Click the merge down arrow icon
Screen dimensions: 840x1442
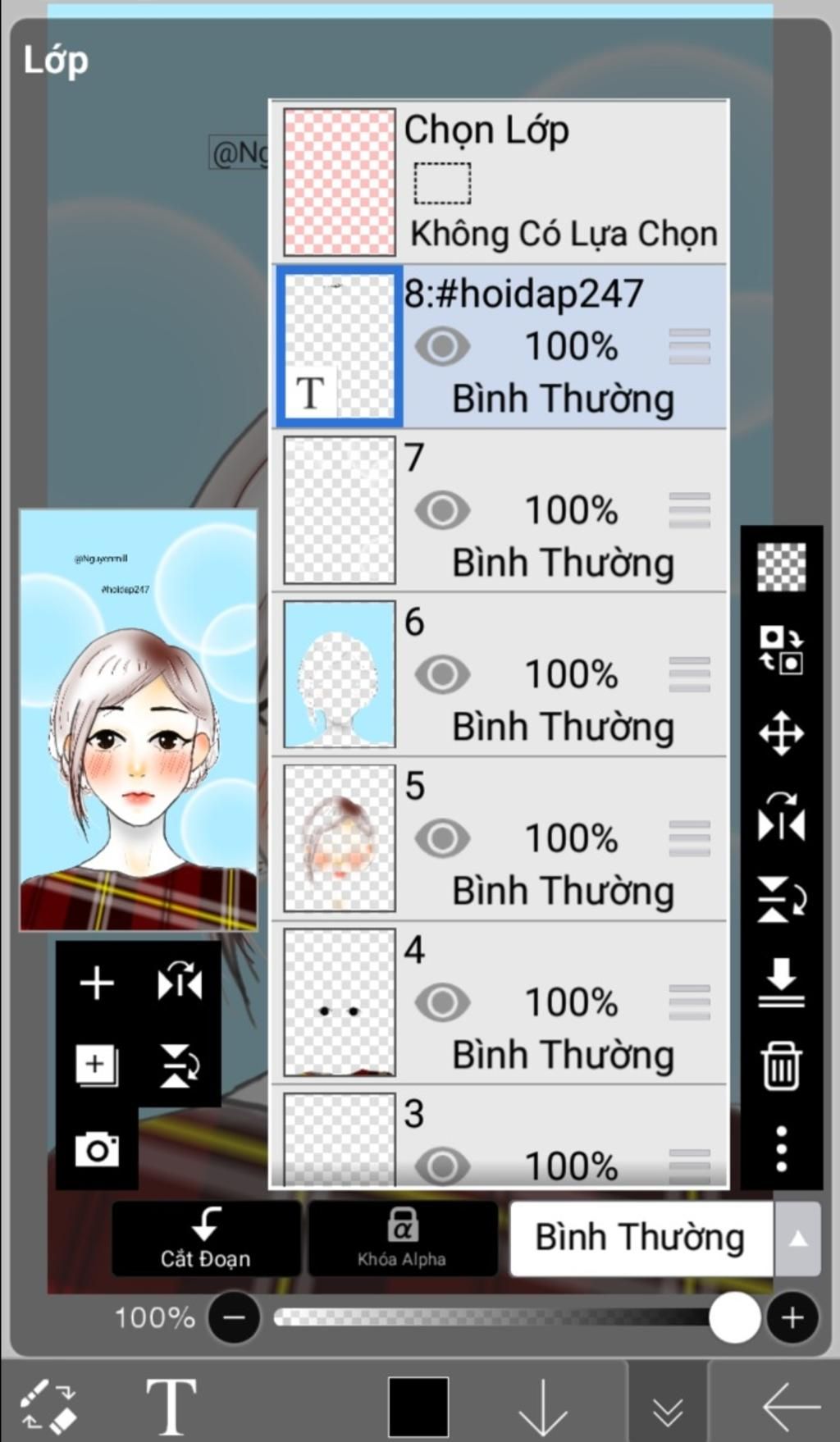point(781,981)
